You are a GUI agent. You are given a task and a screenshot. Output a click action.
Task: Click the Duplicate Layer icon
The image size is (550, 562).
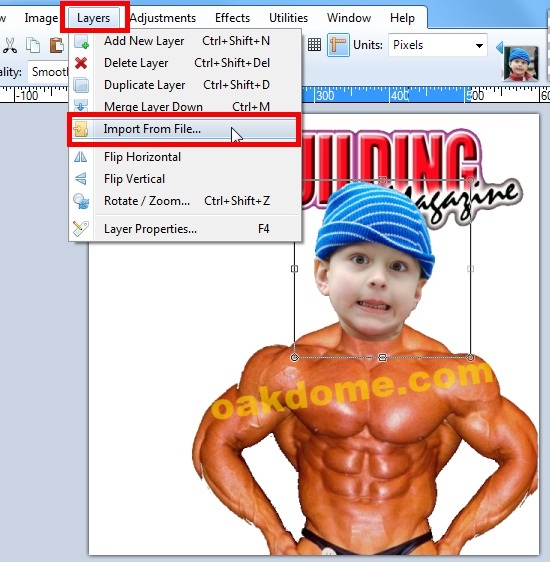[81, 85]
